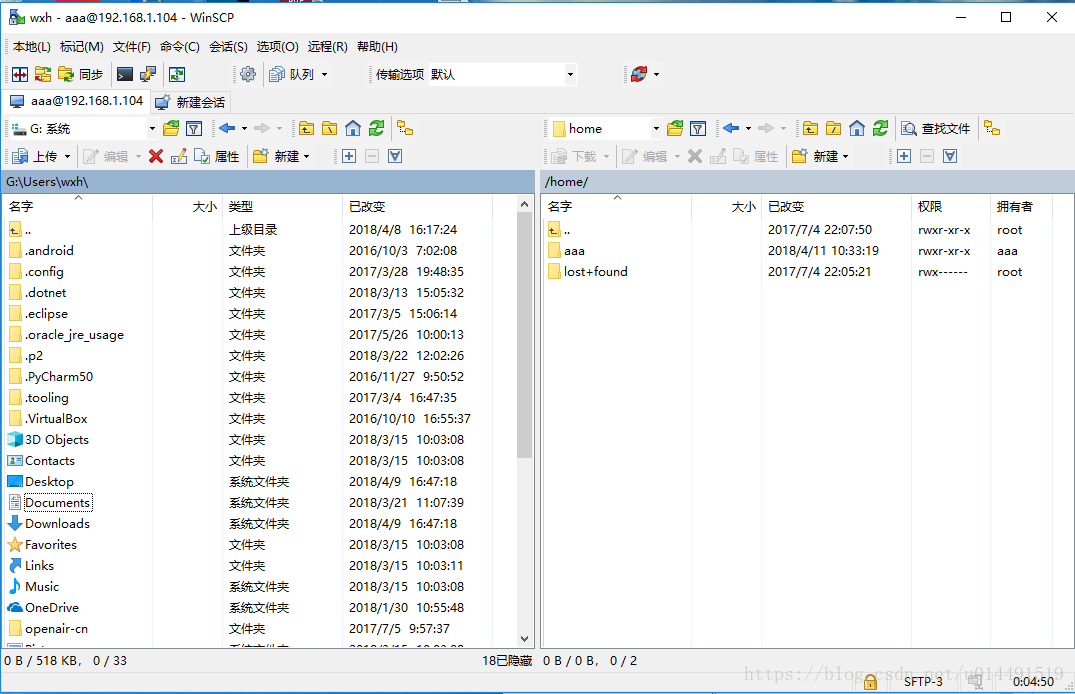This screenshot has width=1075, height=694.
Task: Open the 选项(O) menu
Action: point(278,47)
